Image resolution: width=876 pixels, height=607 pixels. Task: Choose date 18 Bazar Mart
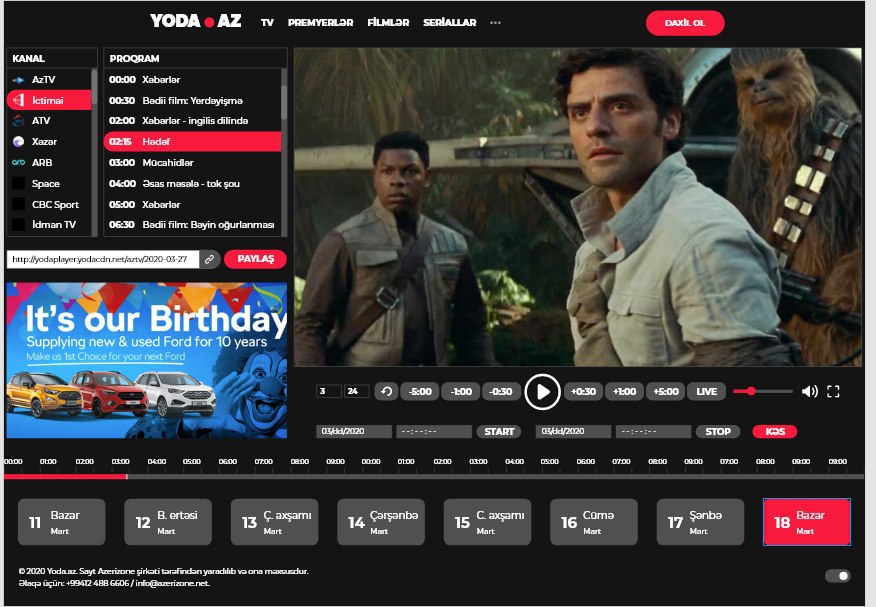tap(807, 522)
